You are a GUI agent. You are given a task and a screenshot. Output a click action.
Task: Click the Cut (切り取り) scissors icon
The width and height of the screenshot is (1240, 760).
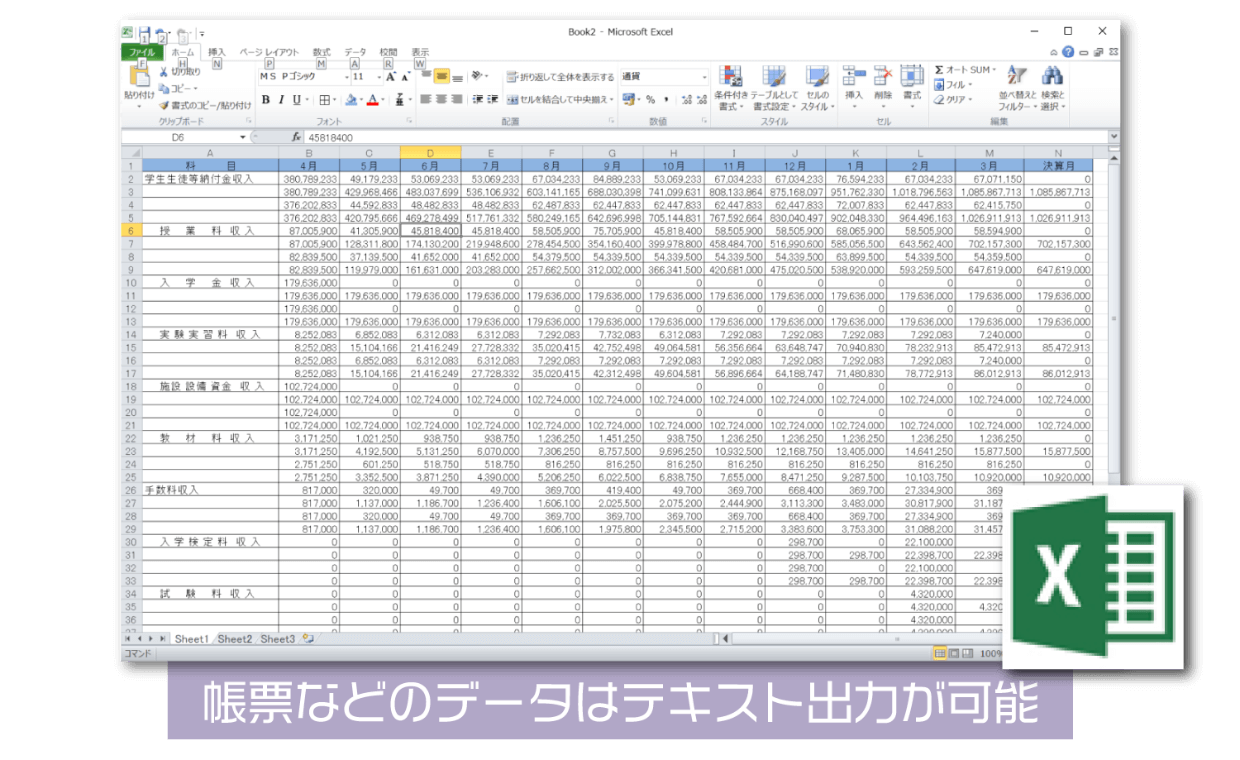(x=164, y=72)
